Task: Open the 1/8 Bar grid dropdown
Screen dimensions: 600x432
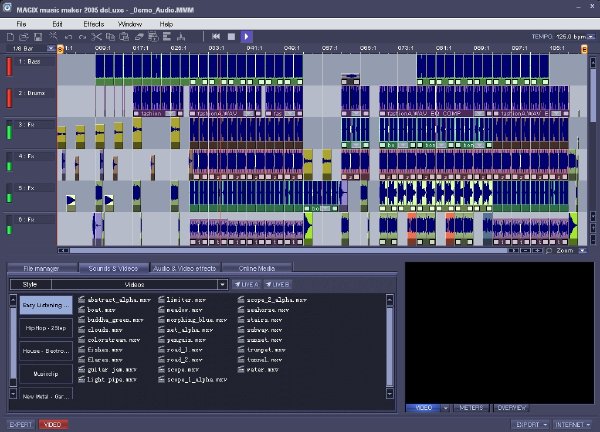Action: pos(51,49)
